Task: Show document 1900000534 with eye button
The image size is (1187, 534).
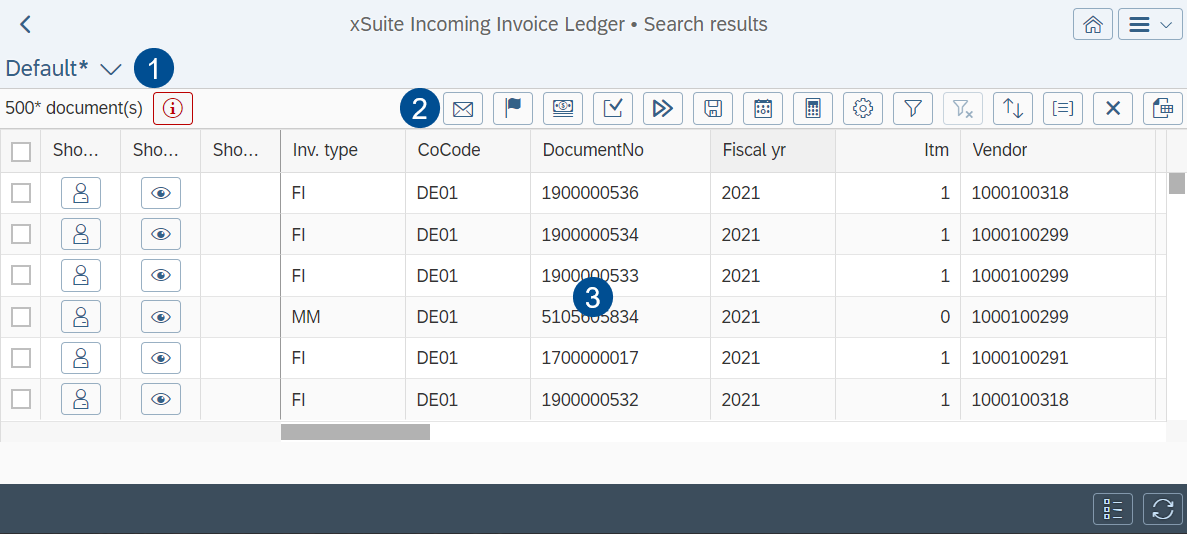Action: [161, 235]
